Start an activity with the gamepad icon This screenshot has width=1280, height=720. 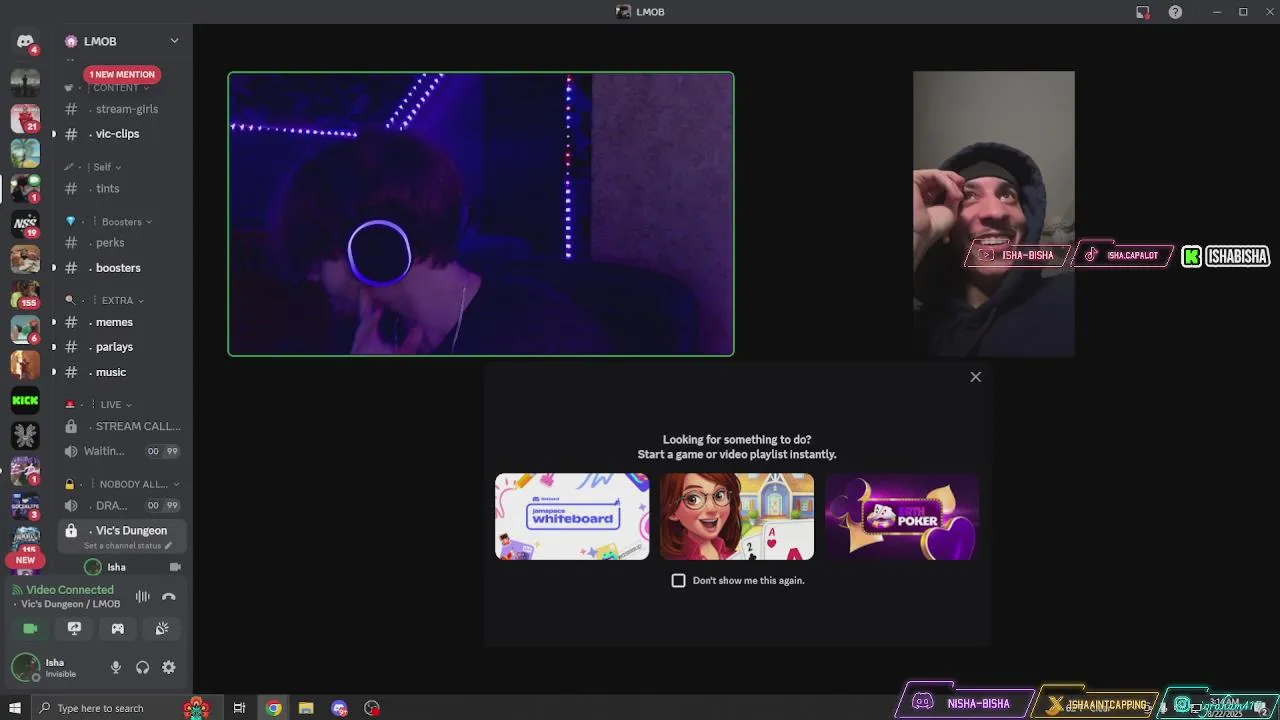pos(118,628)
